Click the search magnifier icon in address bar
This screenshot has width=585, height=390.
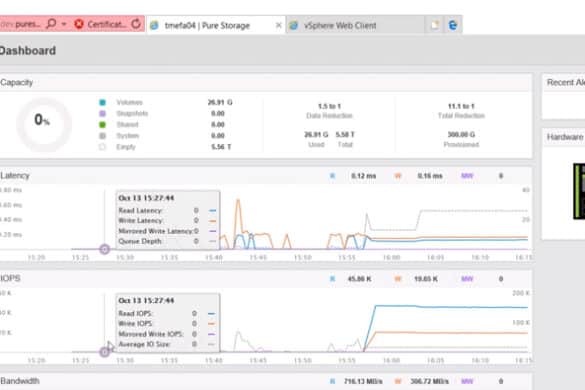(51, 24)
